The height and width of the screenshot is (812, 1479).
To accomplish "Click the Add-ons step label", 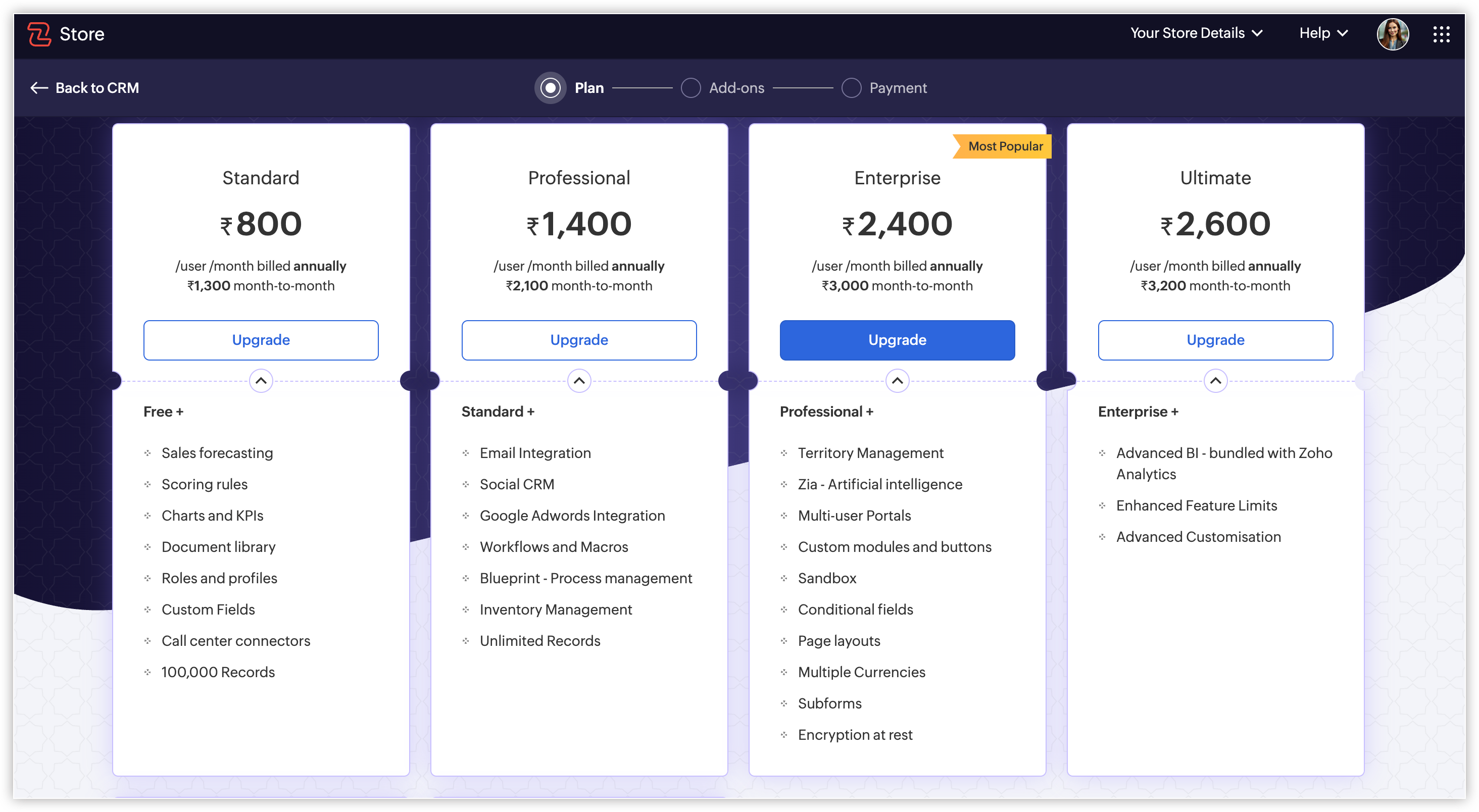I will click(x=736, y=88).
